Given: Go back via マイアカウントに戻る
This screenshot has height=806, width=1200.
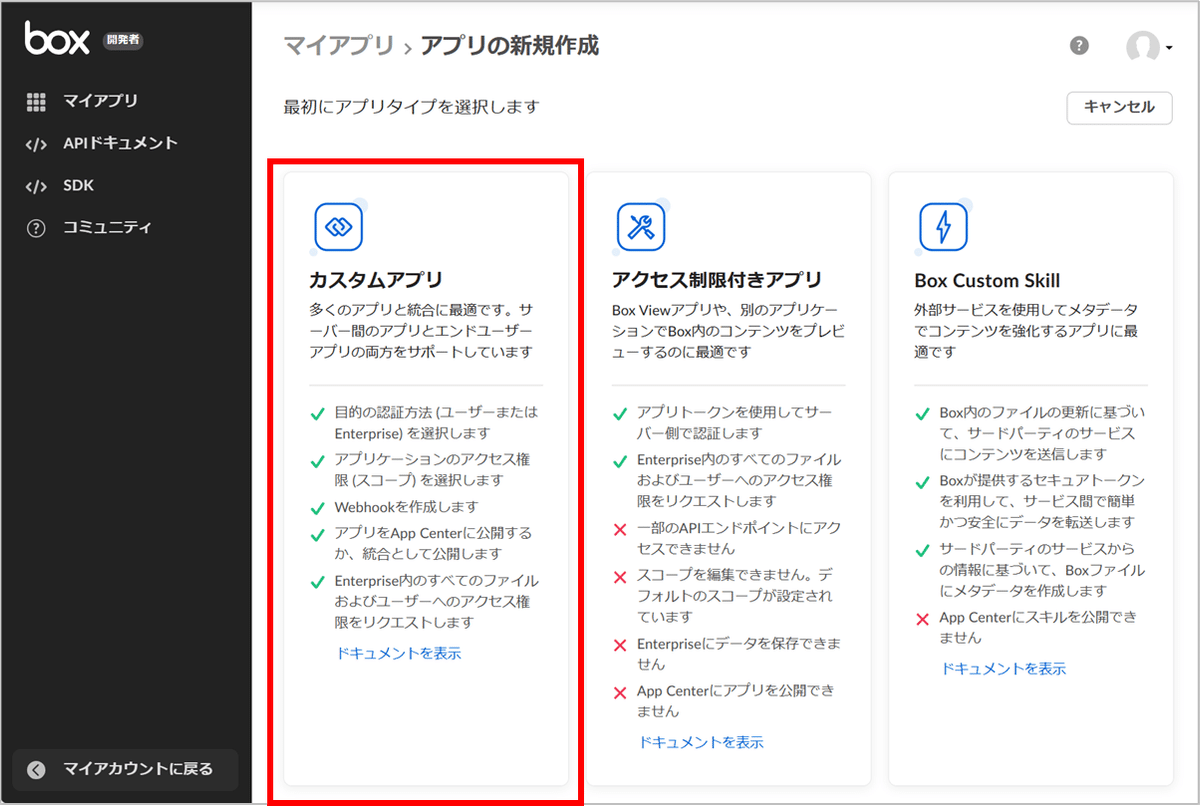Looking at the screenshot, I should click(125, 770).
